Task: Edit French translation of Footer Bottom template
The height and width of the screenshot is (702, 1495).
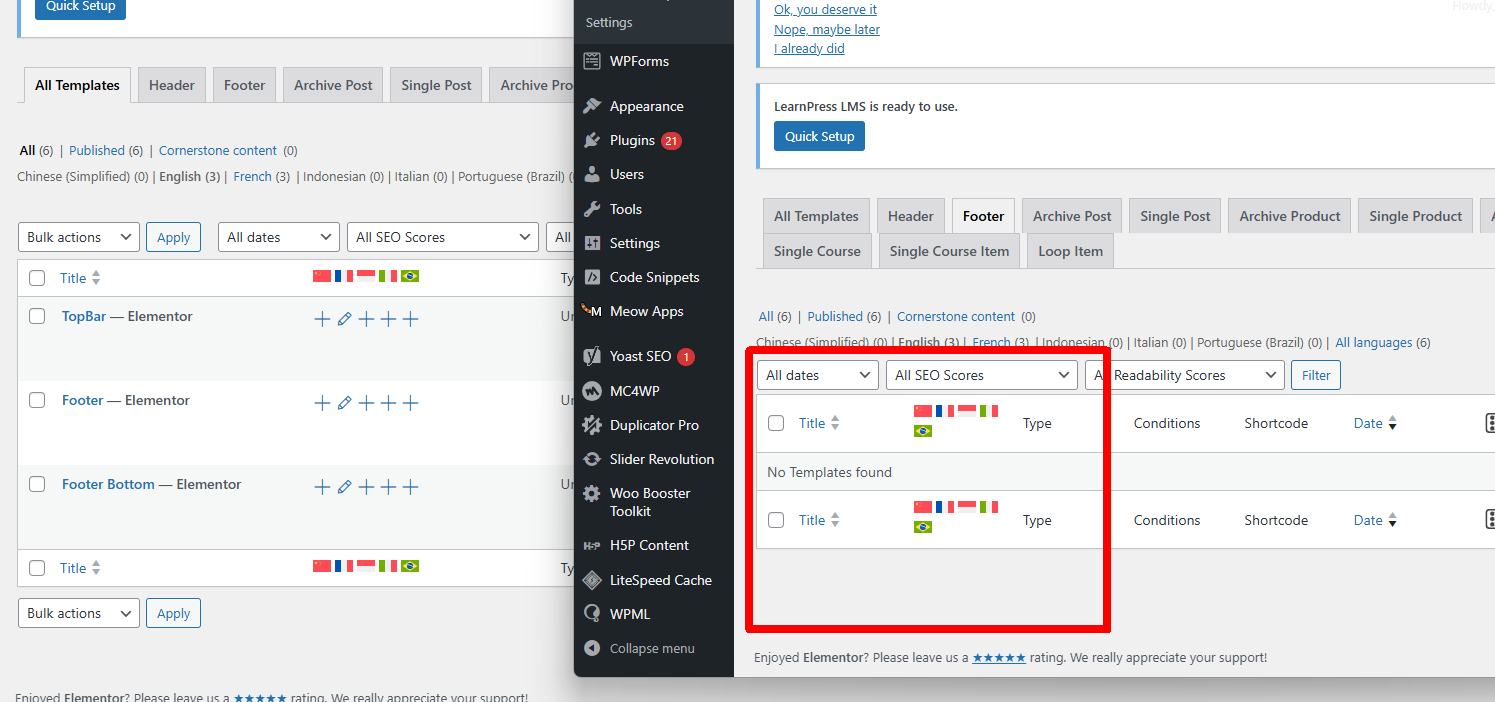Action: 344,487
